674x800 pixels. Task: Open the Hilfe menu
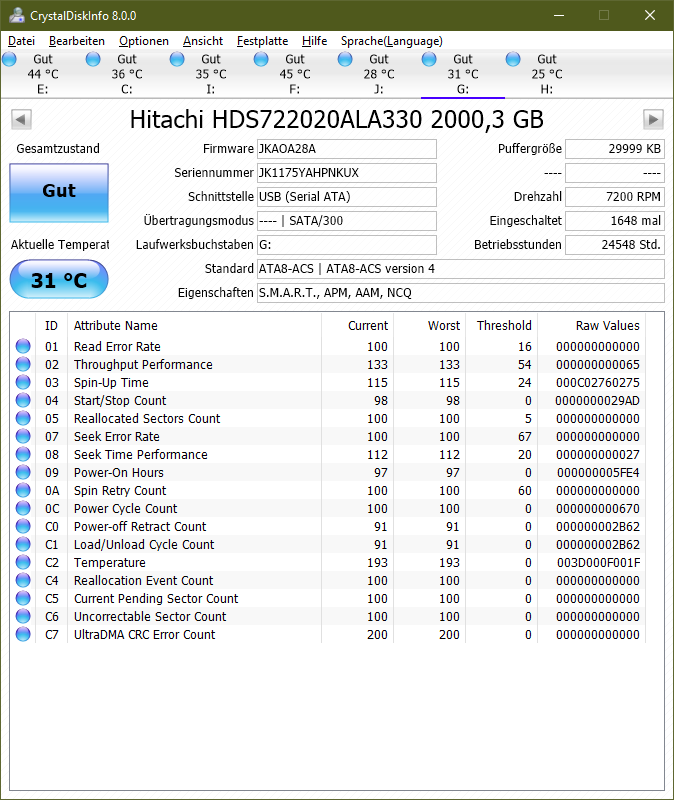coord(314,41)
